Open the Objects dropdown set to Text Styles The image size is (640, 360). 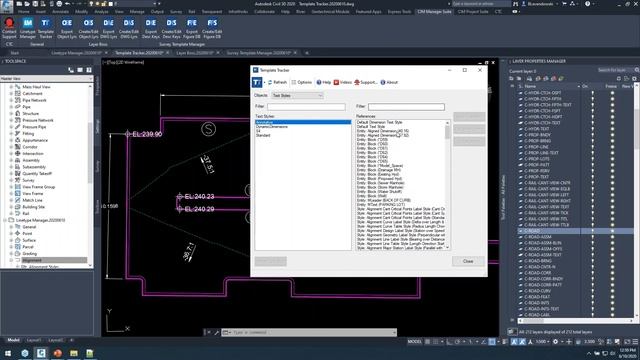297,96
